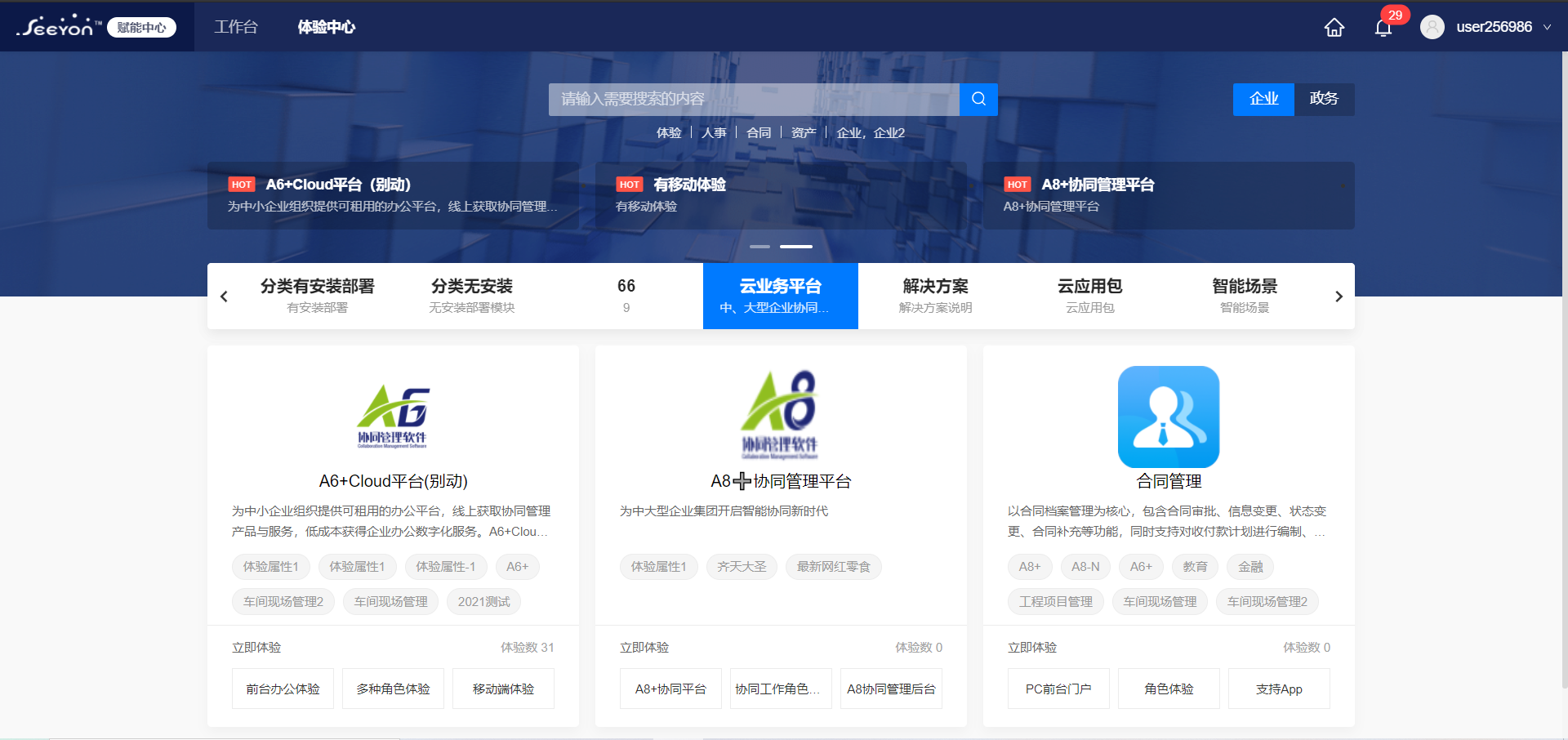
Task: Click the 合同 search keyword
Action: coord(759,132)
